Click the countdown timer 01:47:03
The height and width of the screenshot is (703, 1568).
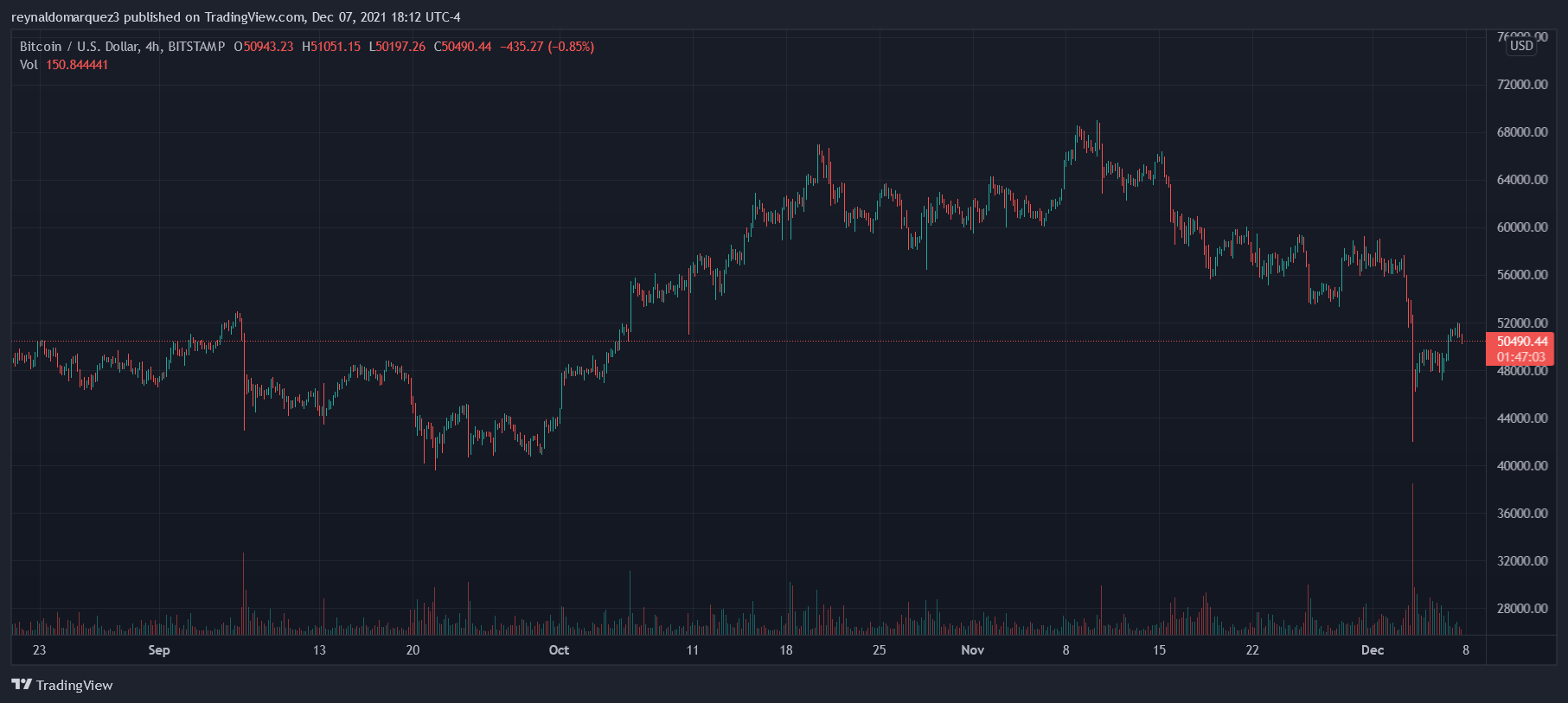(1521, 357)
